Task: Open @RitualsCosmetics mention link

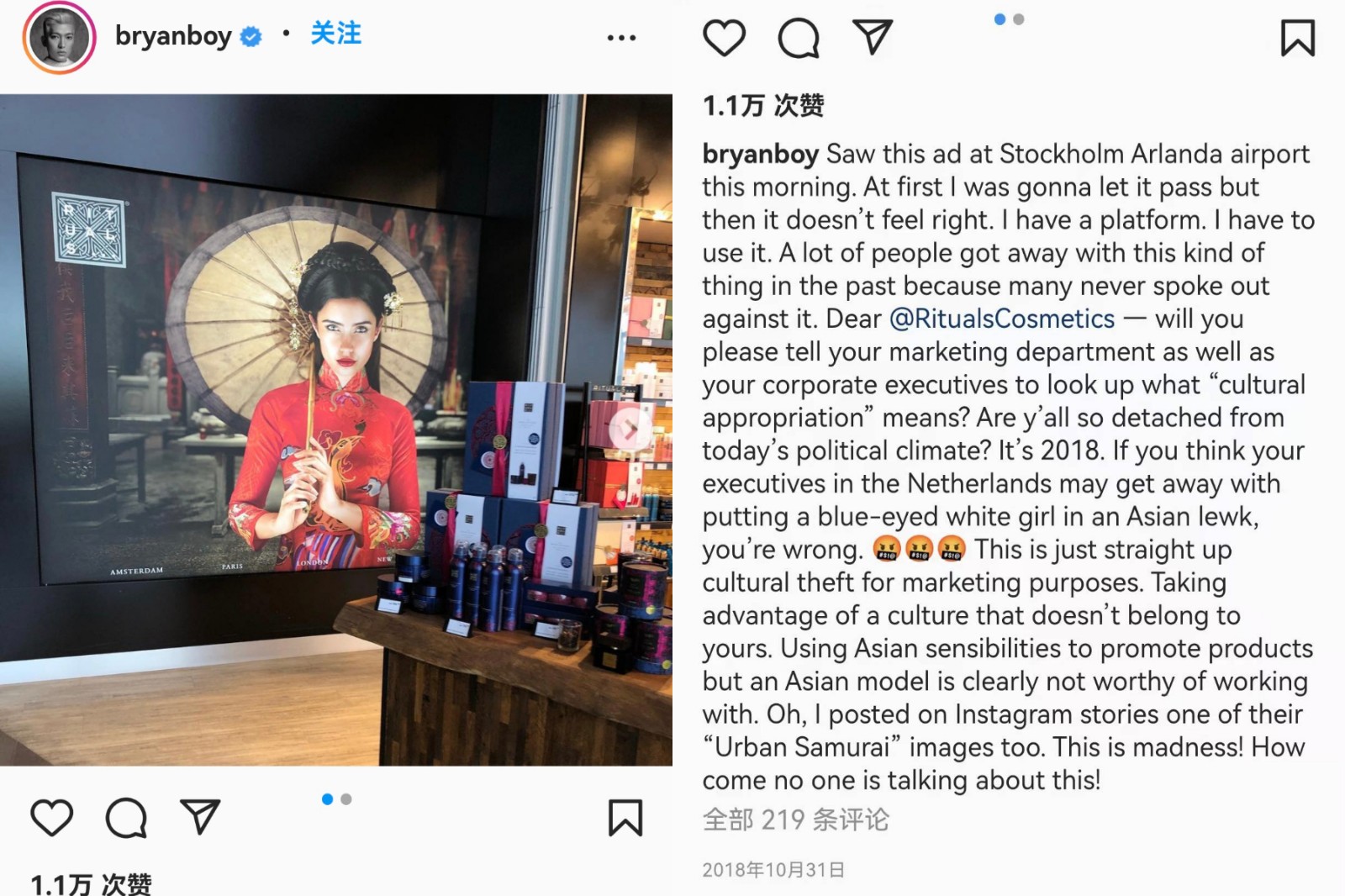Action: point(1002,319)
